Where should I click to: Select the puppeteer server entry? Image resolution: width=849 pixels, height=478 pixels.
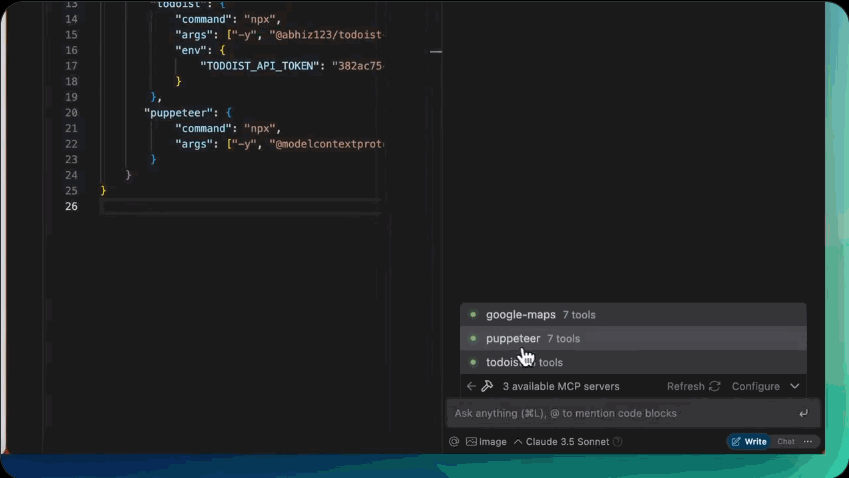[x=513, y=339]
